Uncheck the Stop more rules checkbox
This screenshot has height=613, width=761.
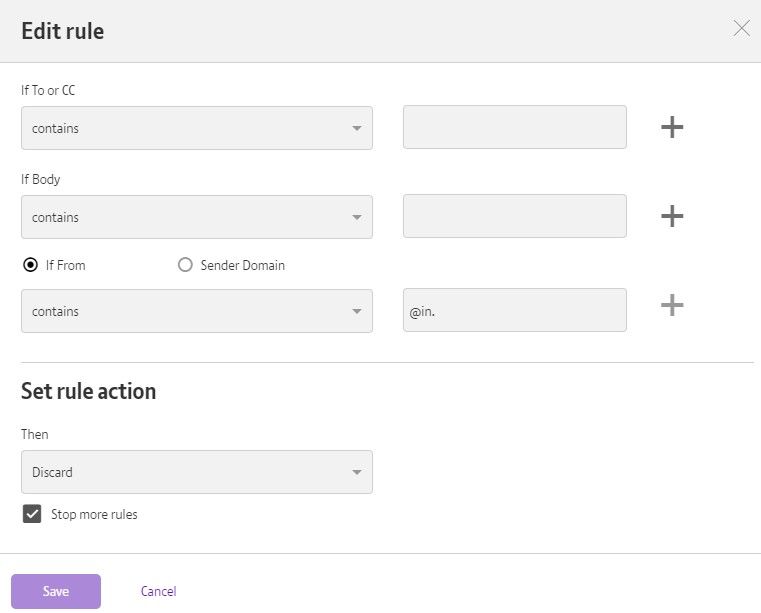pos(31,514)
